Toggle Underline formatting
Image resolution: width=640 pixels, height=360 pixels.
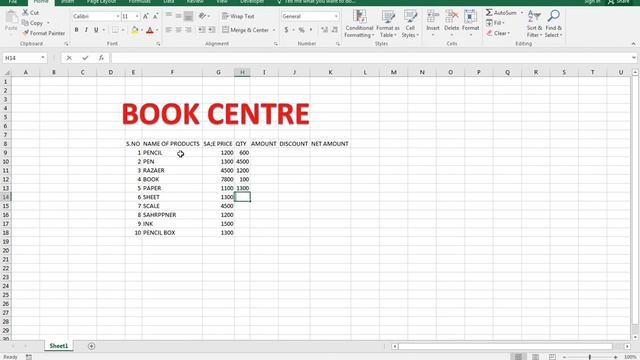pos(96,30)
